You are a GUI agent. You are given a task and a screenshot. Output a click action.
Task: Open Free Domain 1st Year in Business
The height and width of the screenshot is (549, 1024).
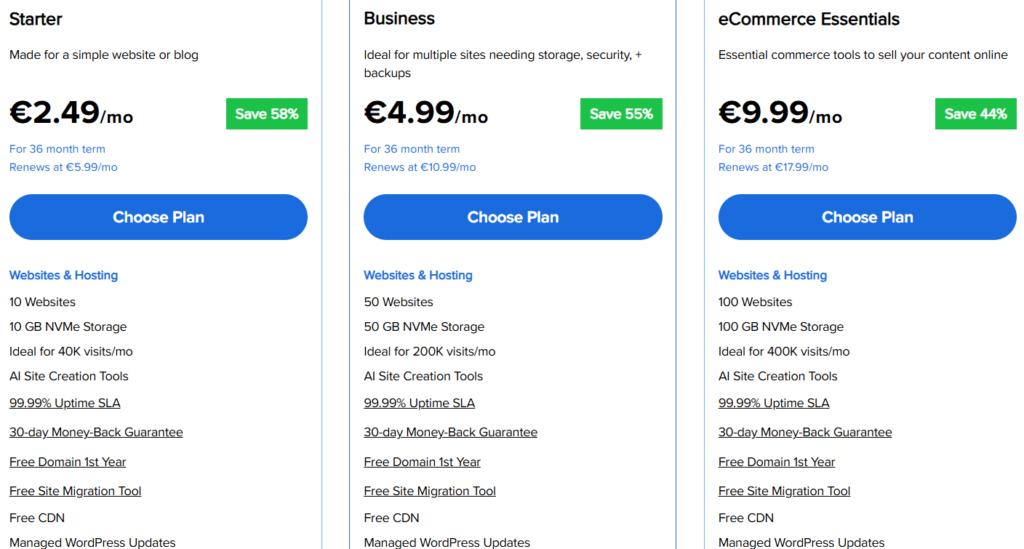pos(422,462)
